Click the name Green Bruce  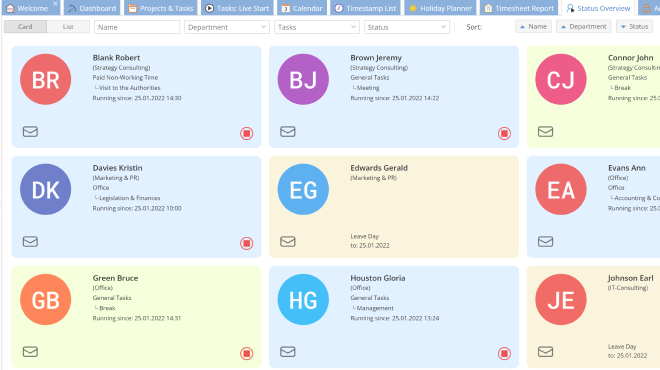click(x=115, y=278)
